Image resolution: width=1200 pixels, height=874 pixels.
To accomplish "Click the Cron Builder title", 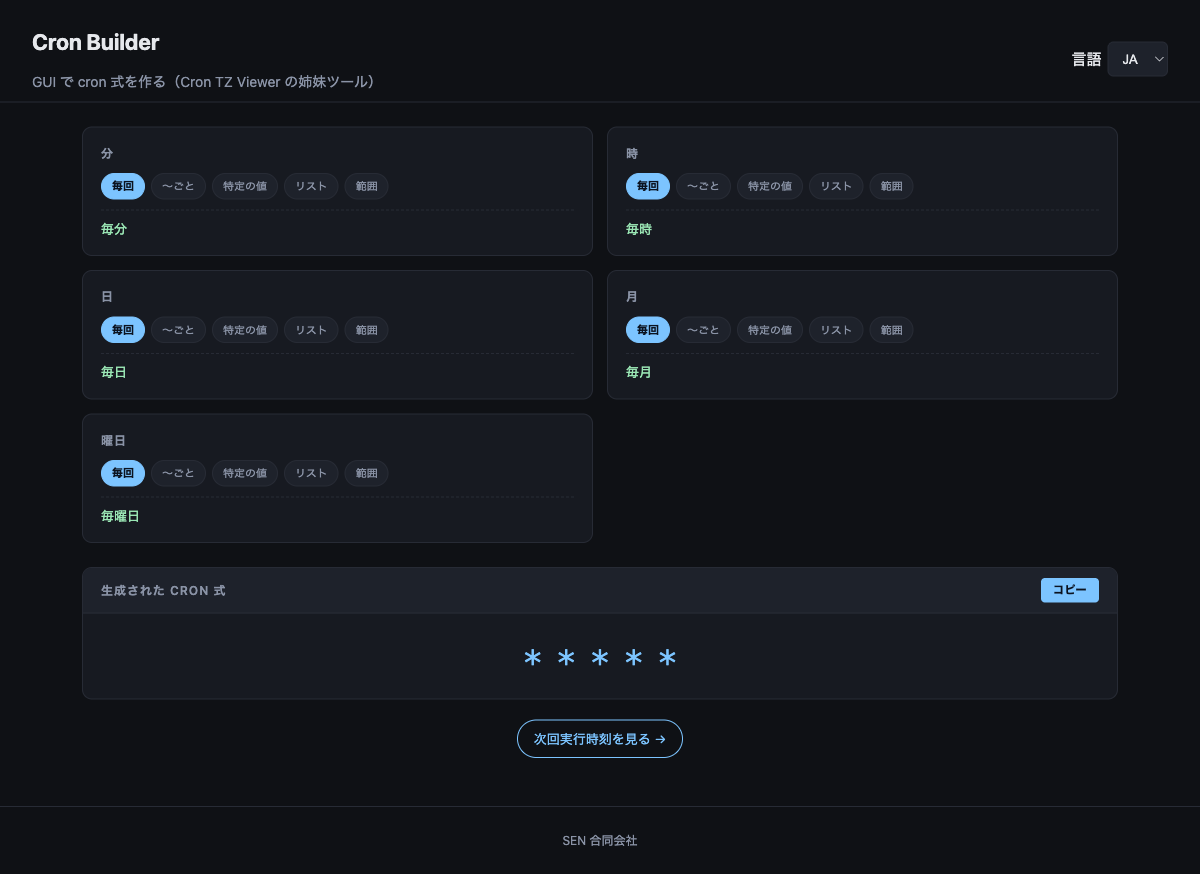I will (96, 43).
